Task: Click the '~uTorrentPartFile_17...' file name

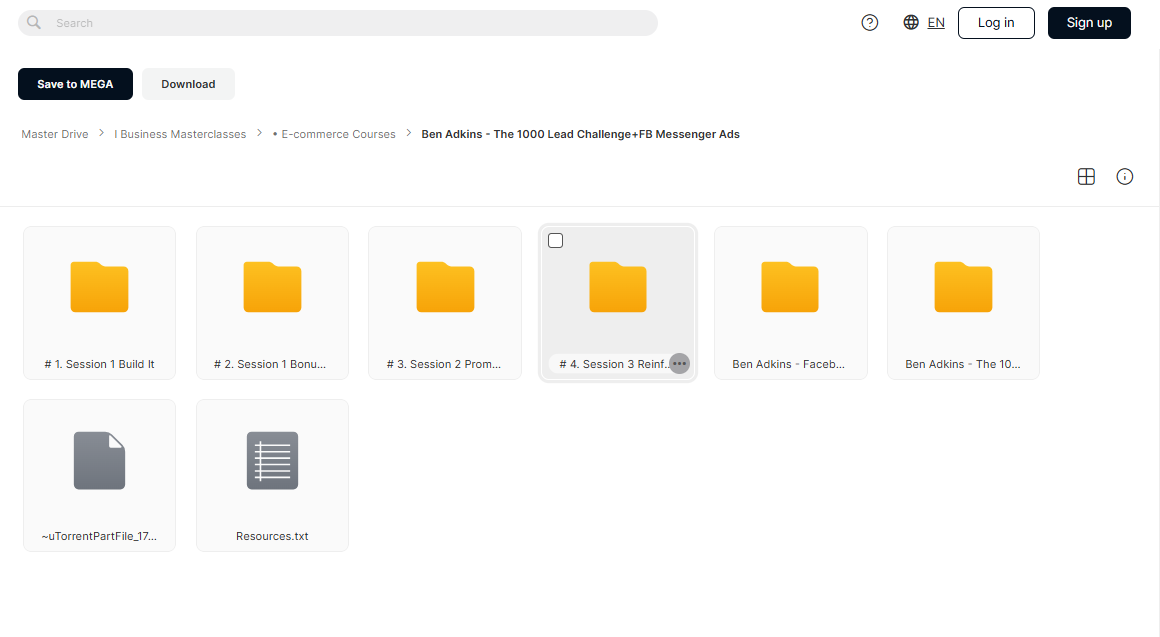Action: pos(99,536)
